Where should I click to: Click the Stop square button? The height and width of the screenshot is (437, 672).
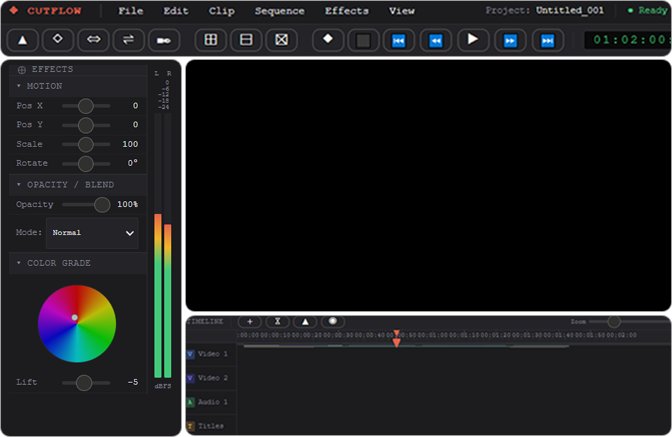pos(363,41)
